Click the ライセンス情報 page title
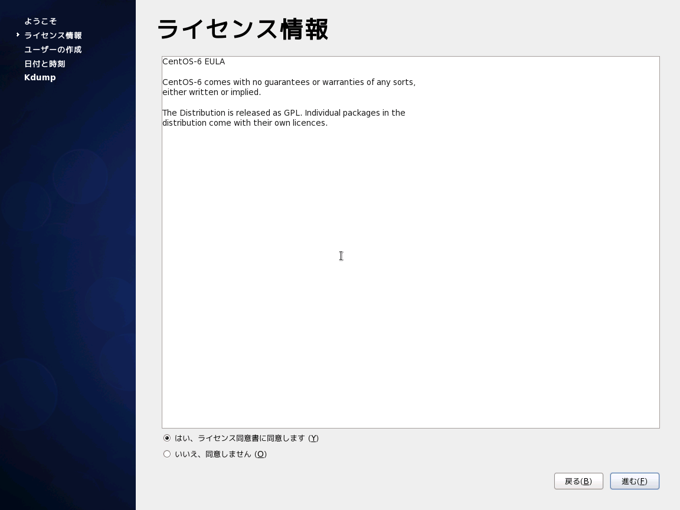 [x=243, y=29]
